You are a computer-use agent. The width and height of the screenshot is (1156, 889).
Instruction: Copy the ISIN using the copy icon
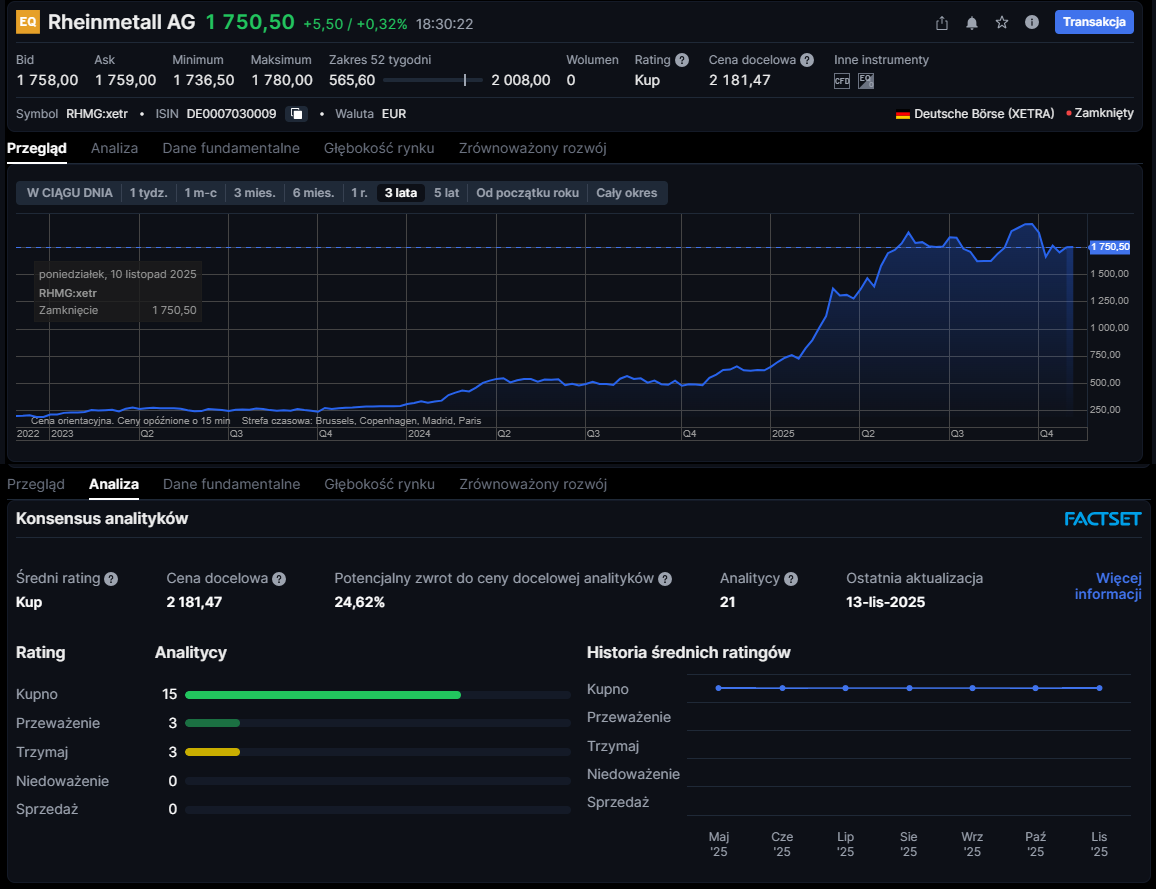click(x=296, y=114)
